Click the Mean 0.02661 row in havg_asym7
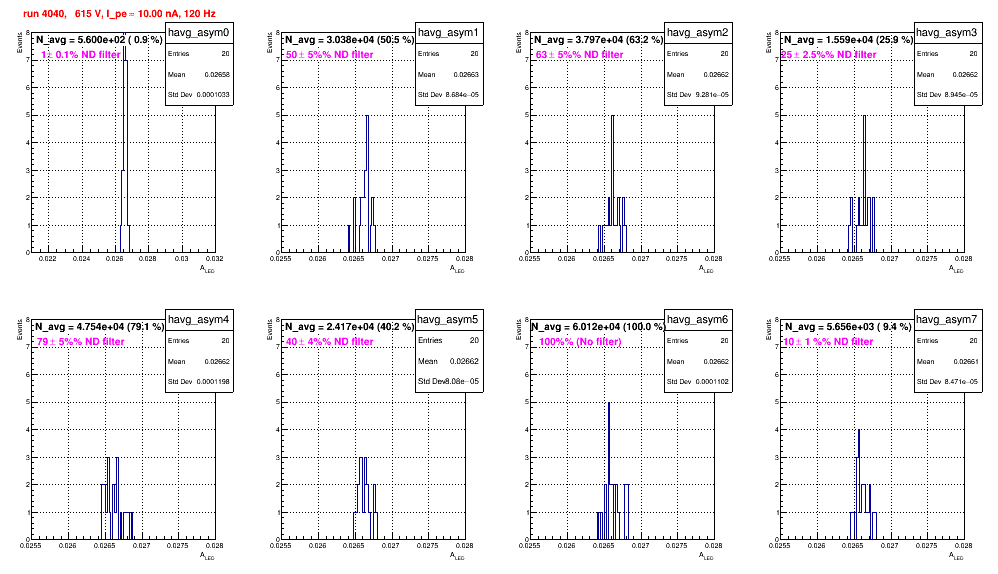Screen dimensions: 998x574 click(x=947, y=361)
